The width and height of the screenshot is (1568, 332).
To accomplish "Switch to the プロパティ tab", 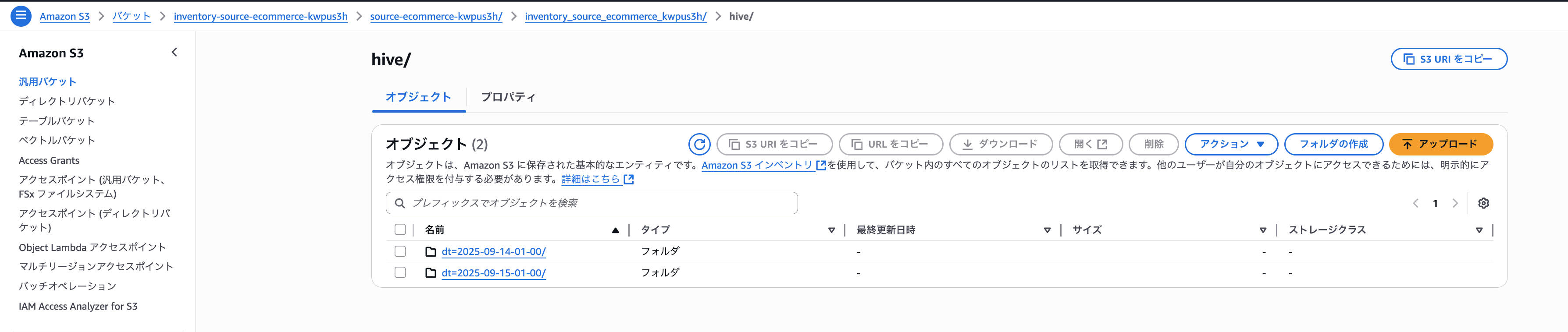I will coord(508,97).
